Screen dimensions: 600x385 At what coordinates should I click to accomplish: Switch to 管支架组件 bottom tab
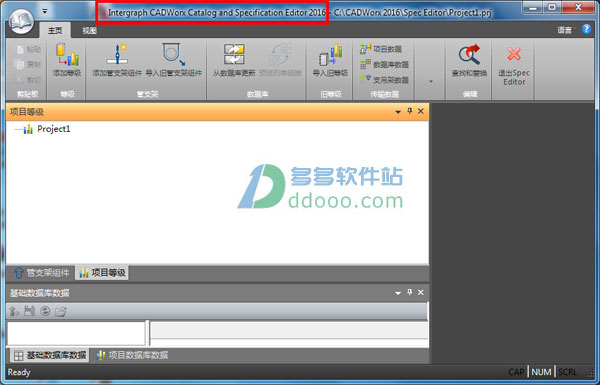tap(41, 273)
